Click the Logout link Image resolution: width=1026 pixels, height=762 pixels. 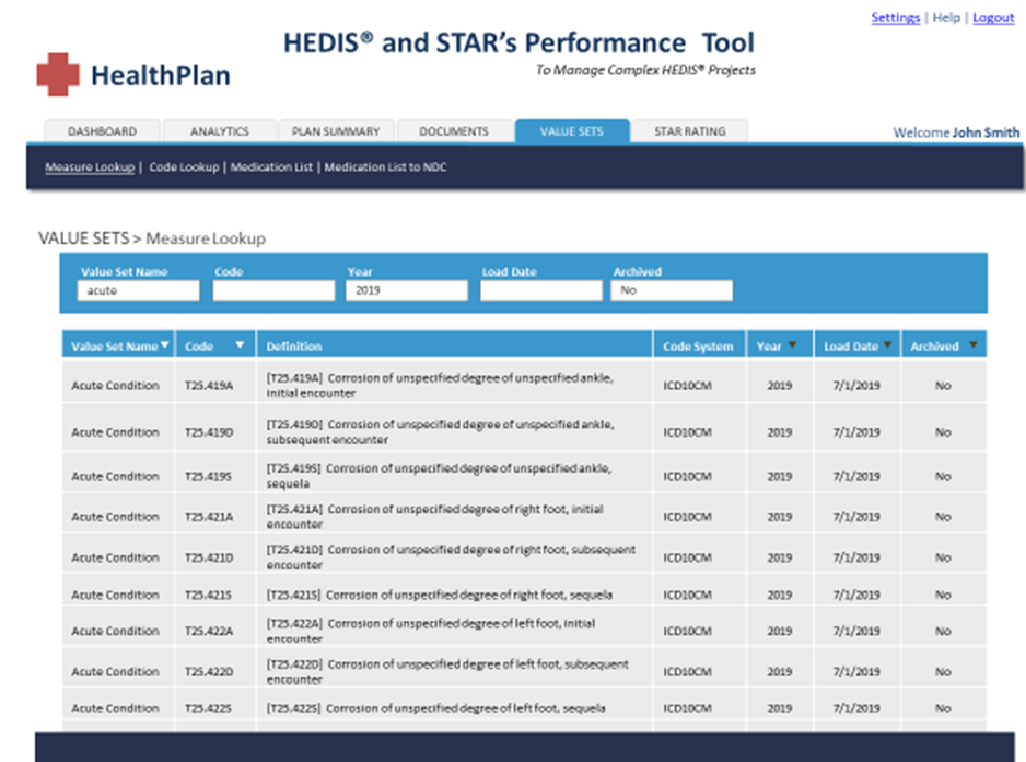point(993,18)
